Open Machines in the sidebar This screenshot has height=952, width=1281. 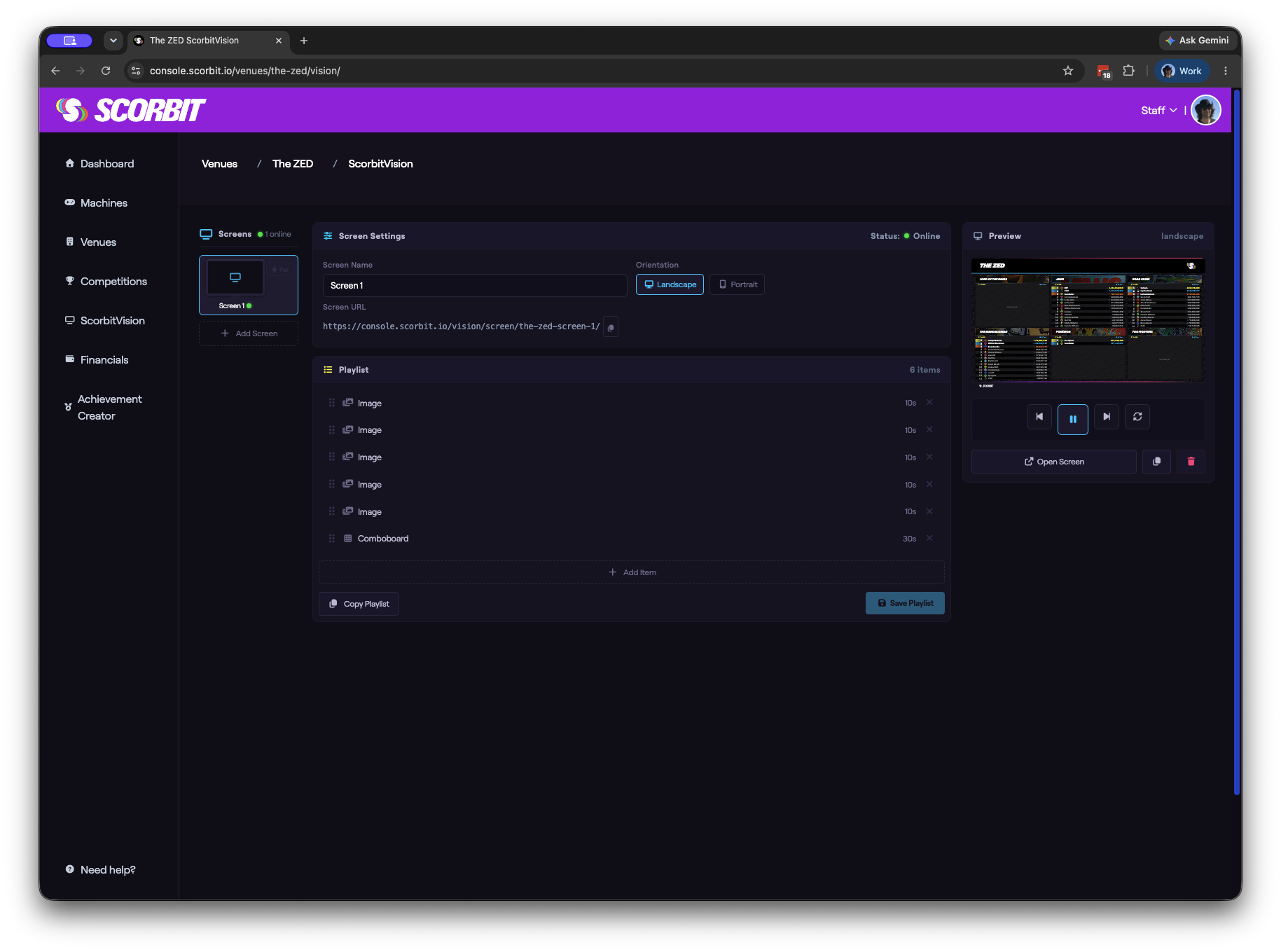pos(97,203)
